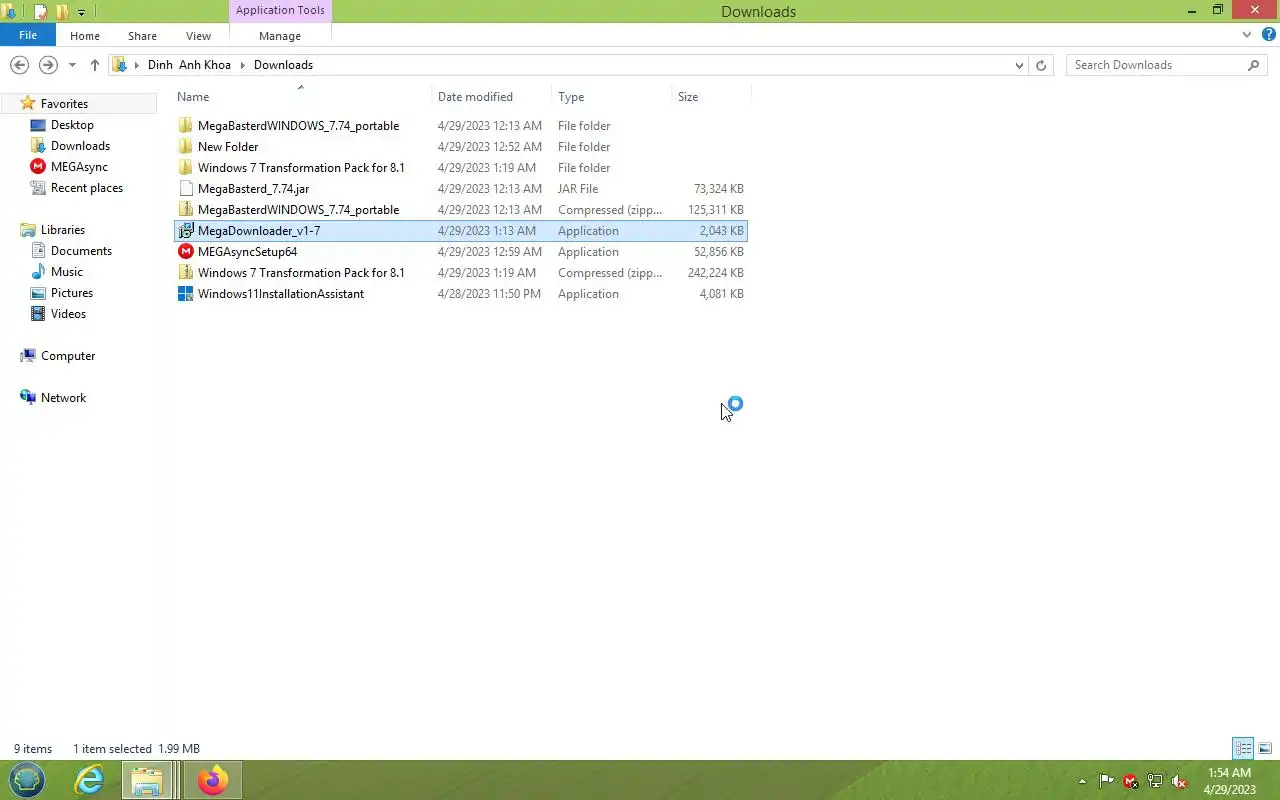Open Help with the question mark icon
The image size is (1280, 800).
click(x=1268, y=35)
